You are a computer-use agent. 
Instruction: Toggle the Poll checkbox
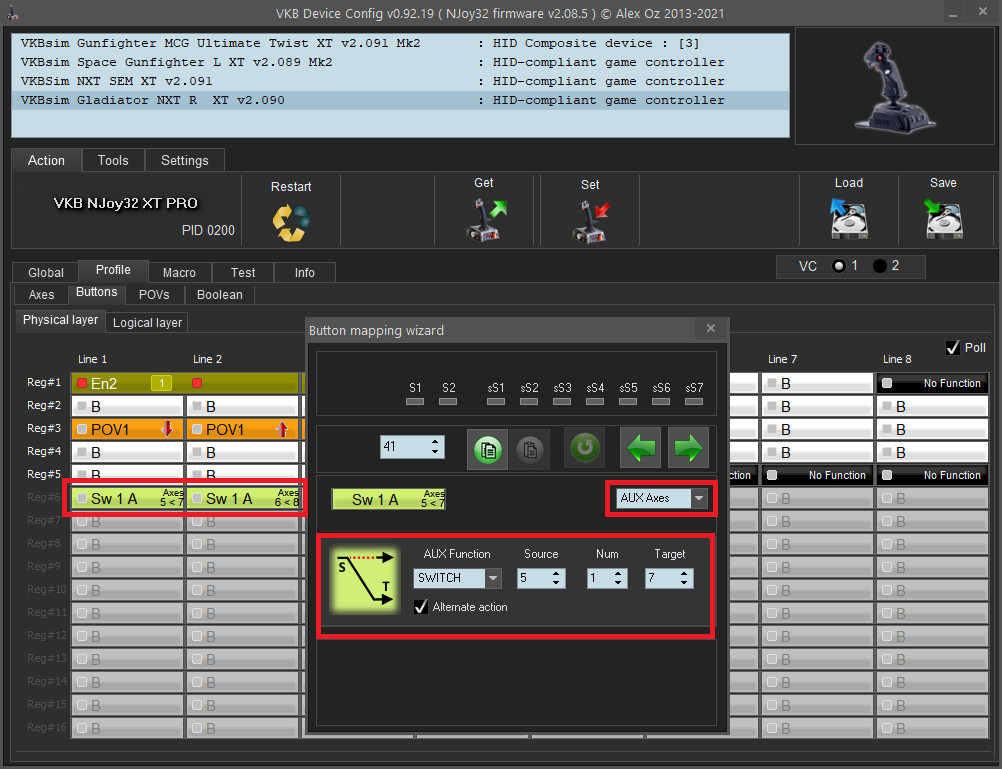coord(953,347)
